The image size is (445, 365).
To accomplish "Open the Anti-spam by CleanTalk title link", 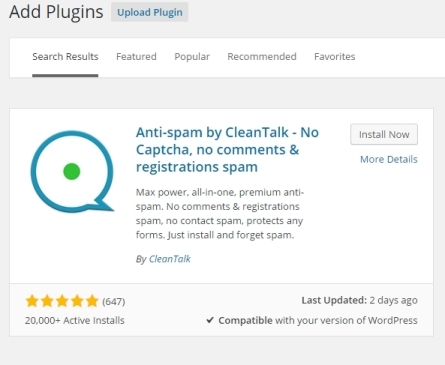I will click(227, 150).
